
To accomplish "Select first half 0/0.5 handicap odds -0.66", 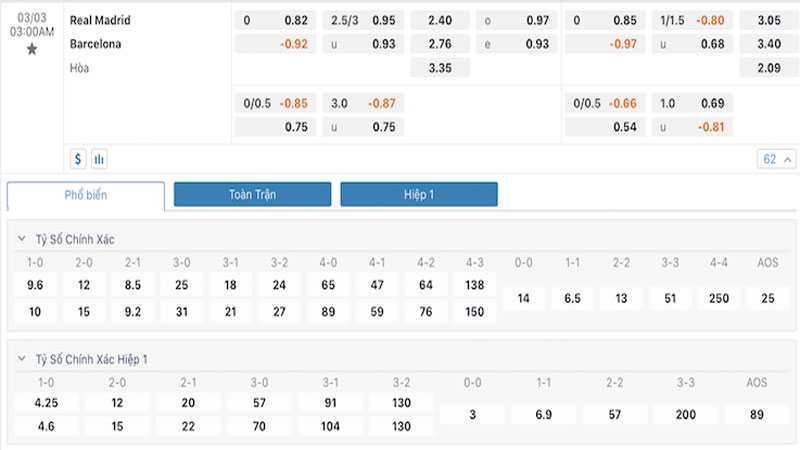I will tap(605, 104).
